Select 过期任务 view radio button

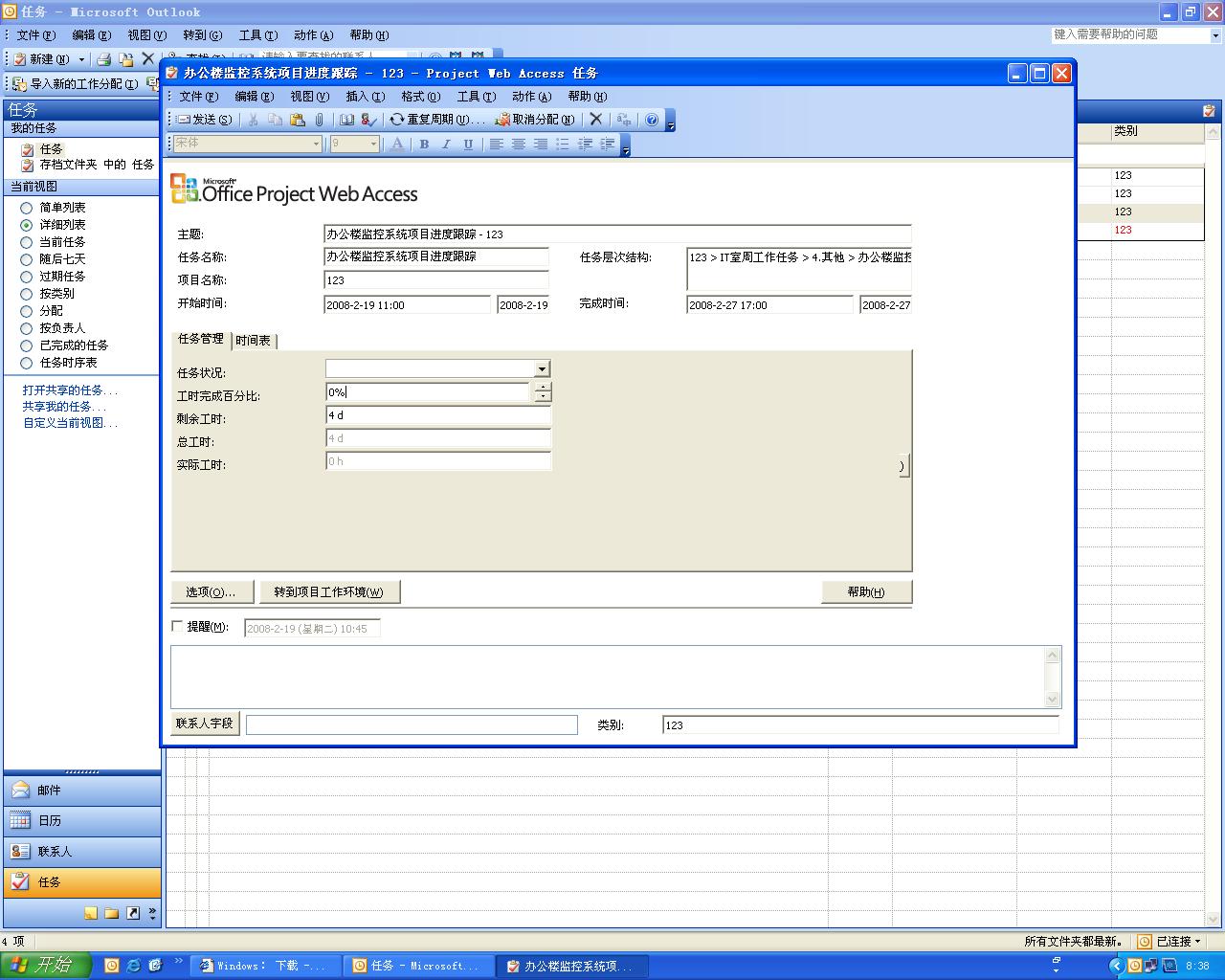click(x=27, y=277)
